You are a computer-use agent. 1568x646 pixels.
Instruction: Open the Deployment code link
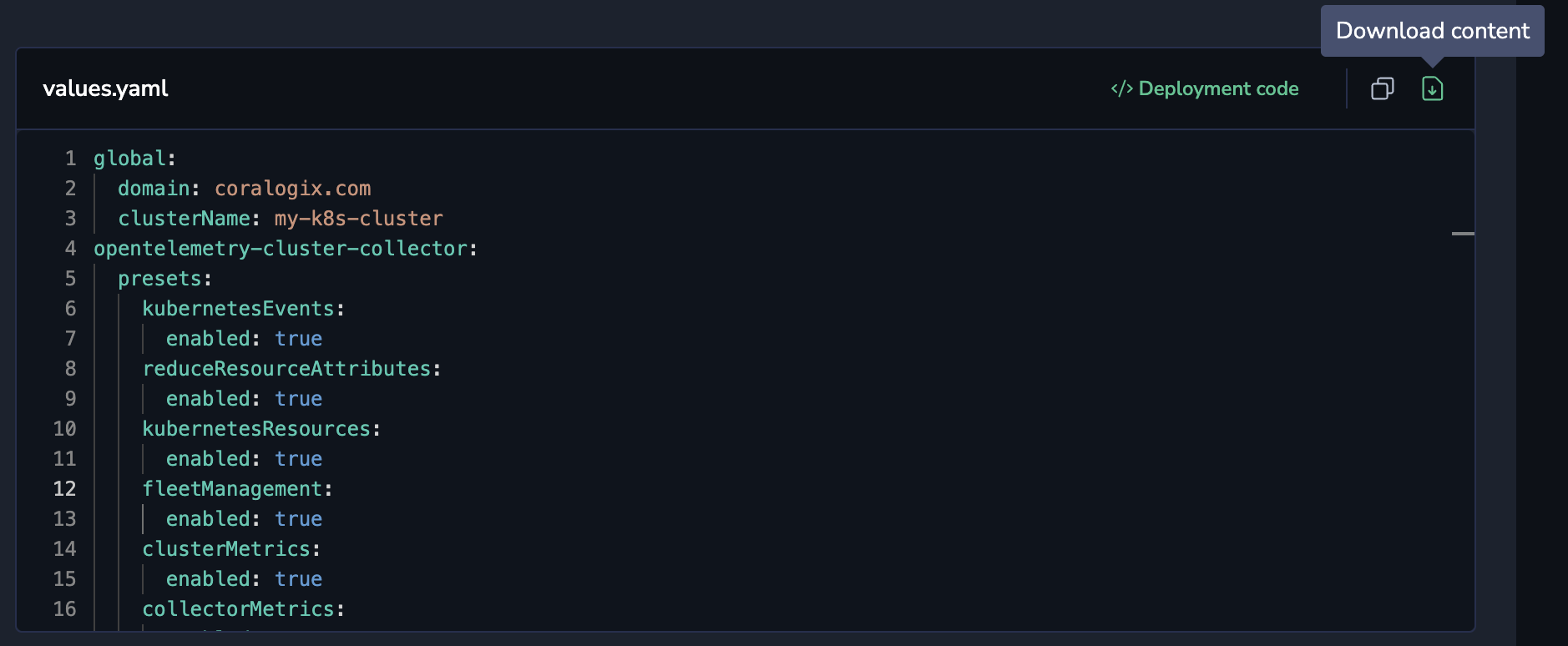(1217, 88)
